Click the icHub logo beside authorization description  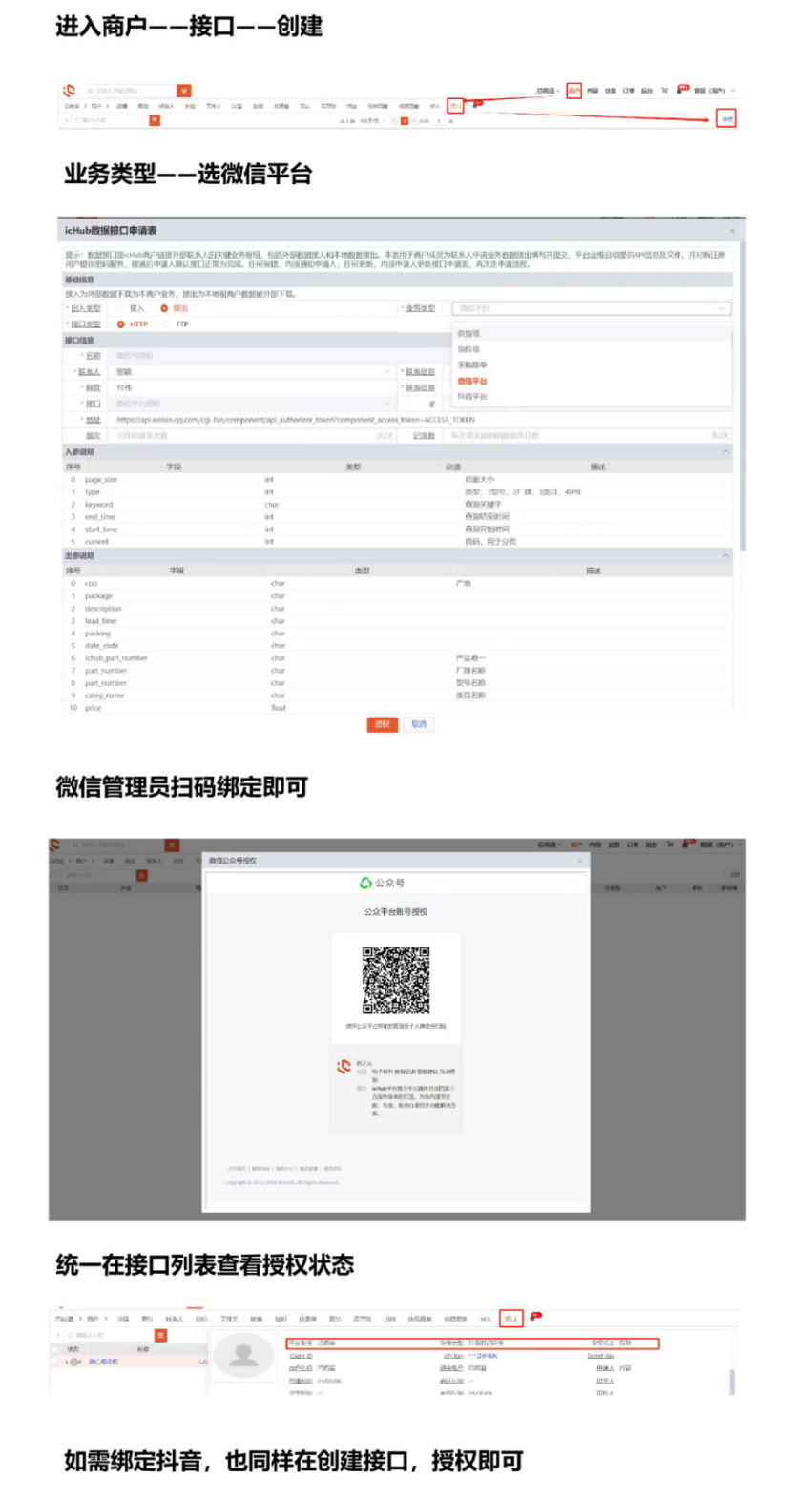tap(344, 1067)
